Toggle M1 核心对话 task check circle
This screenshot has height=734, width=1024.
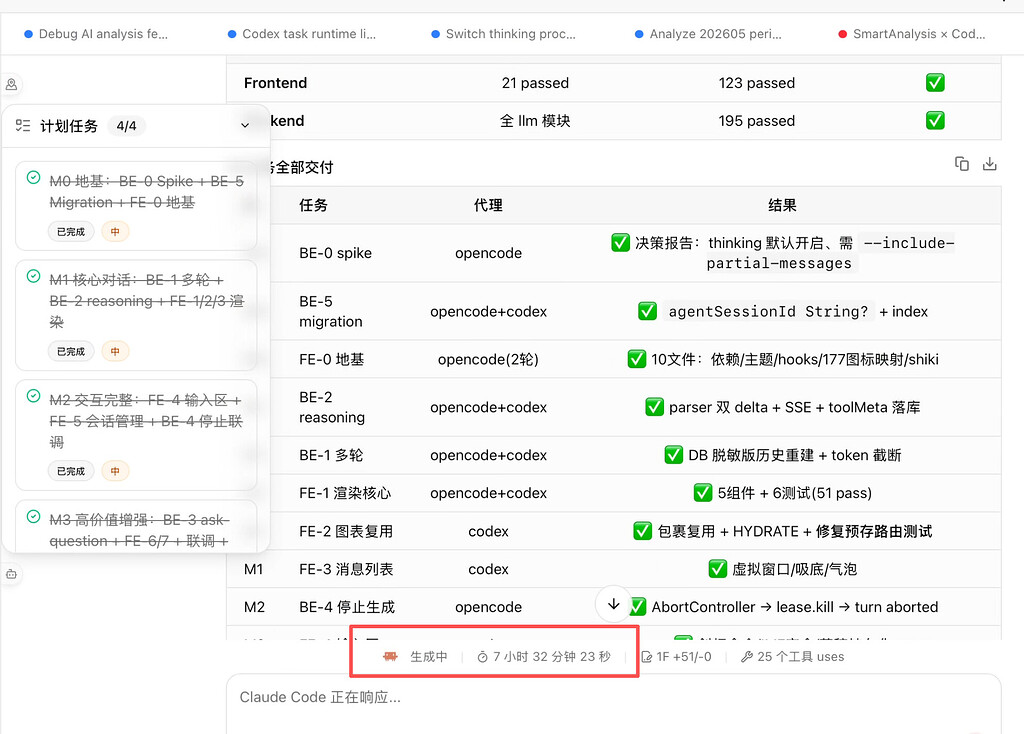pos(33,276)
